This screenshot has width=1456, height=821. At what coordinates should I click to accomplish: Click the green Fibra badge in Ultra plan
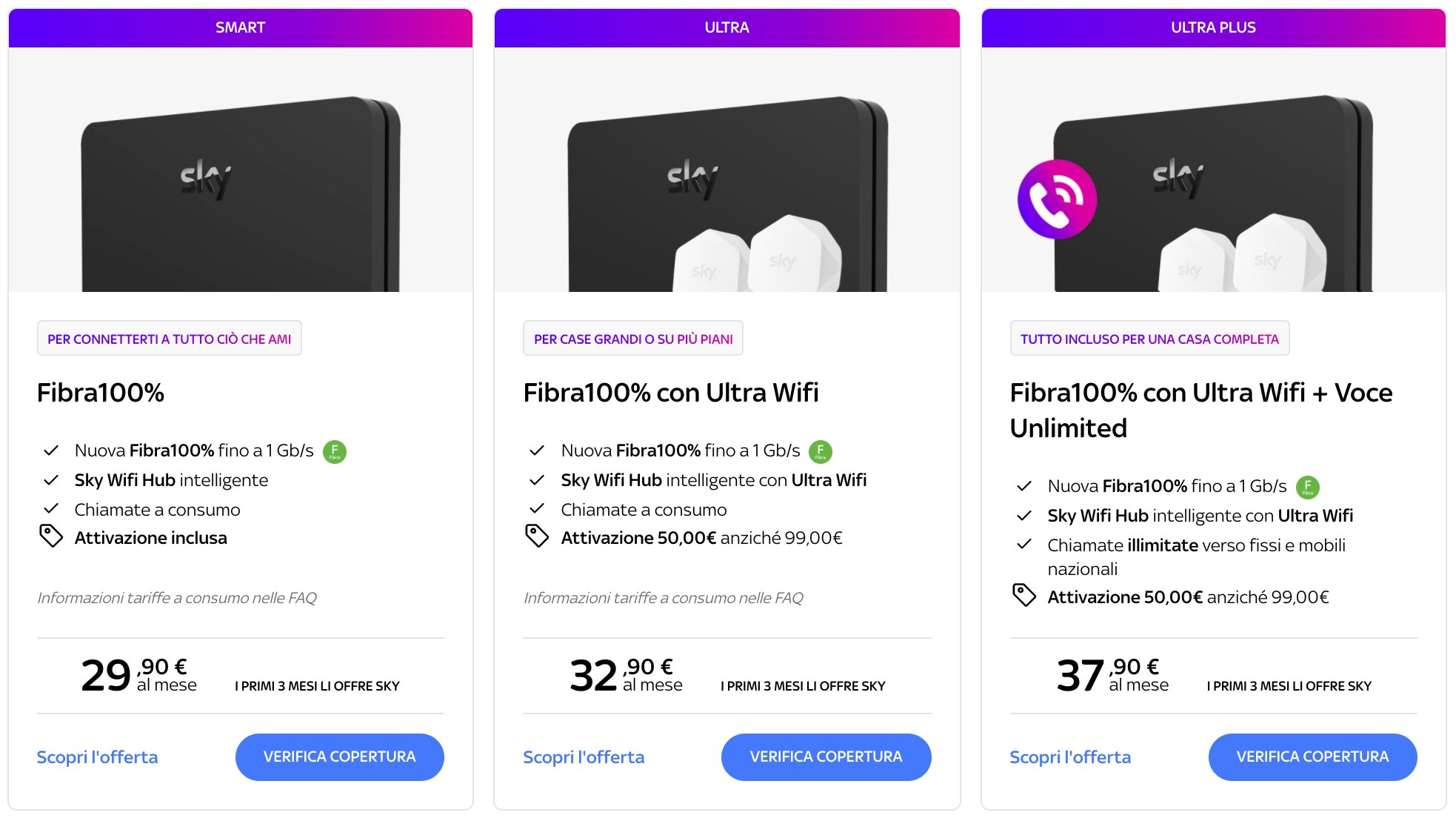pyautogui.click(x=821, y=451)
